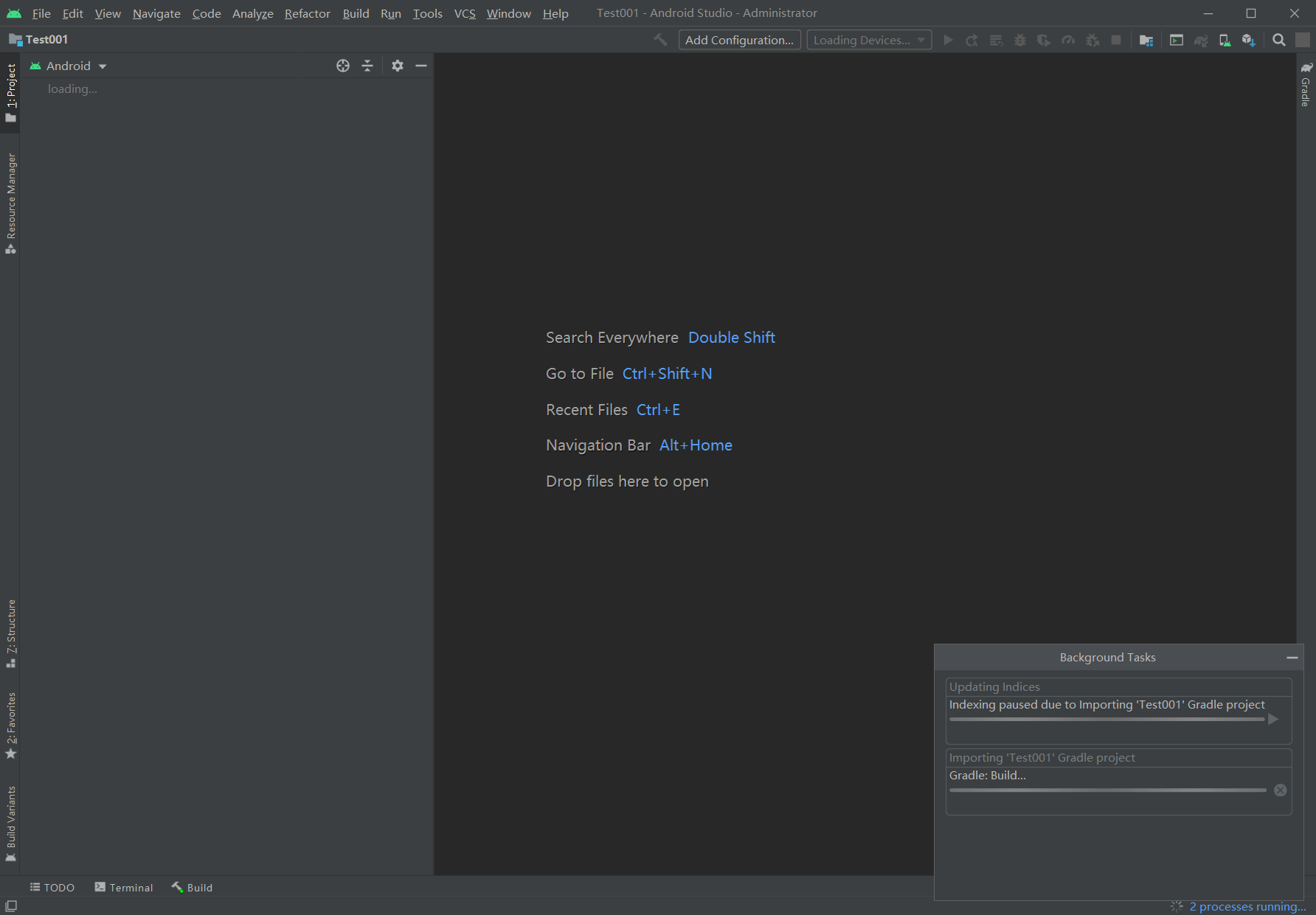Click the Run app play icon
This screenshot has width=1316, height=915.
tap(948, 40)
